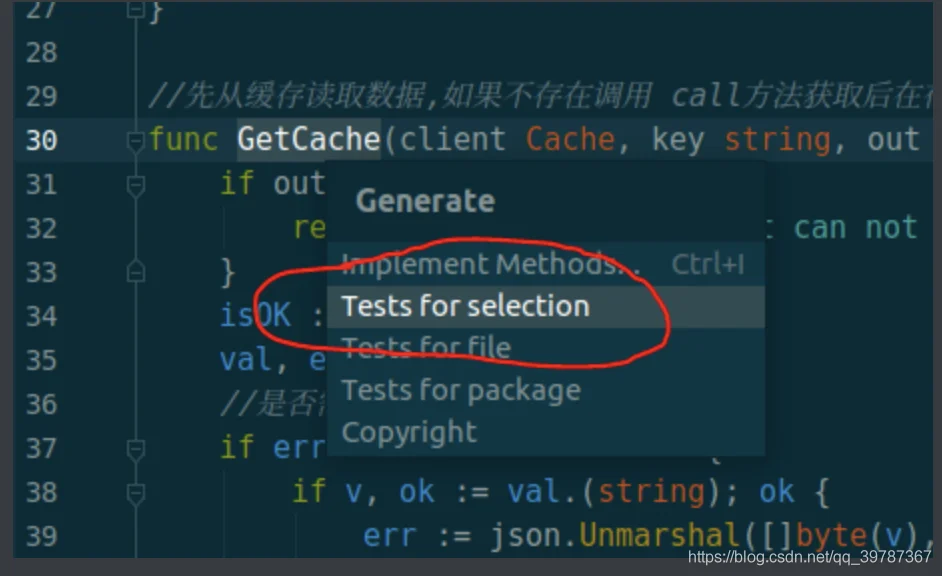Click line number 39 in gutter
Screen dimensions: 942x576
[x=41, y=536]
